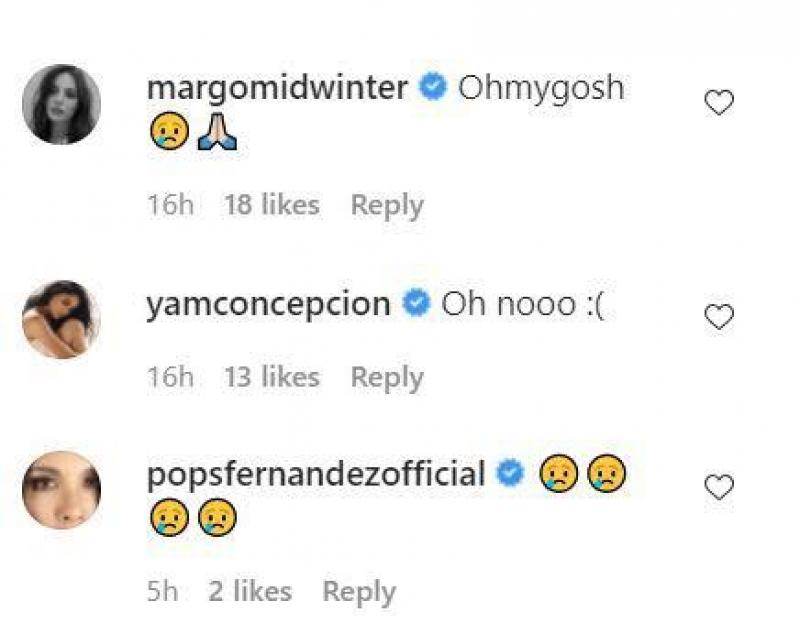Click margomidwinter's verified badge

[432, 88]
